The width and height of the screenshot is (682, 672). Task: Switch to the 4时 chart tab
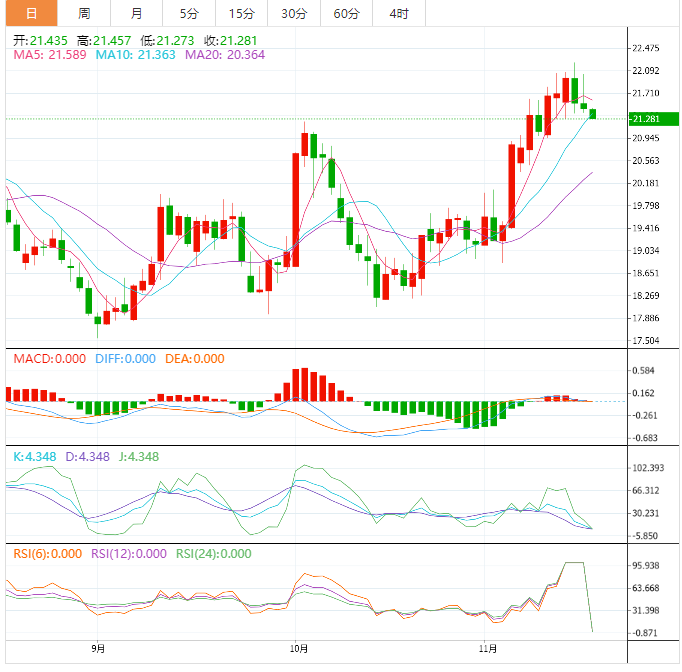tap(399, 13)
